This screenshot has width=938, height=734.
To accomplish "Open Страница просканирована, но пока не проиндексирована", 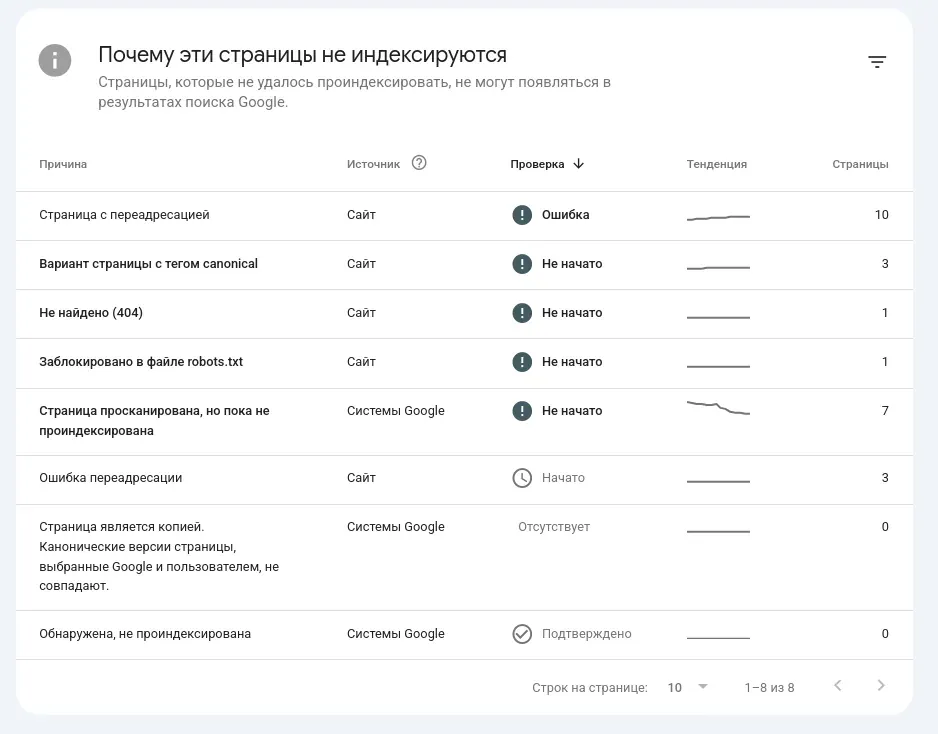I will (464, 422).
